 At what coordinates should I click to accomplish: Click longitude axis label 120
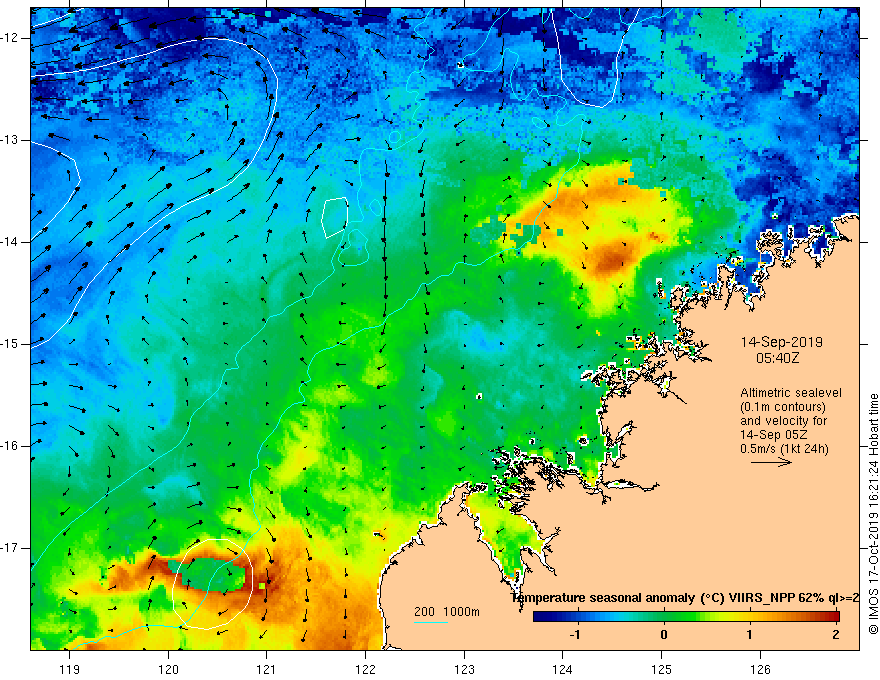tap(168, 669)
